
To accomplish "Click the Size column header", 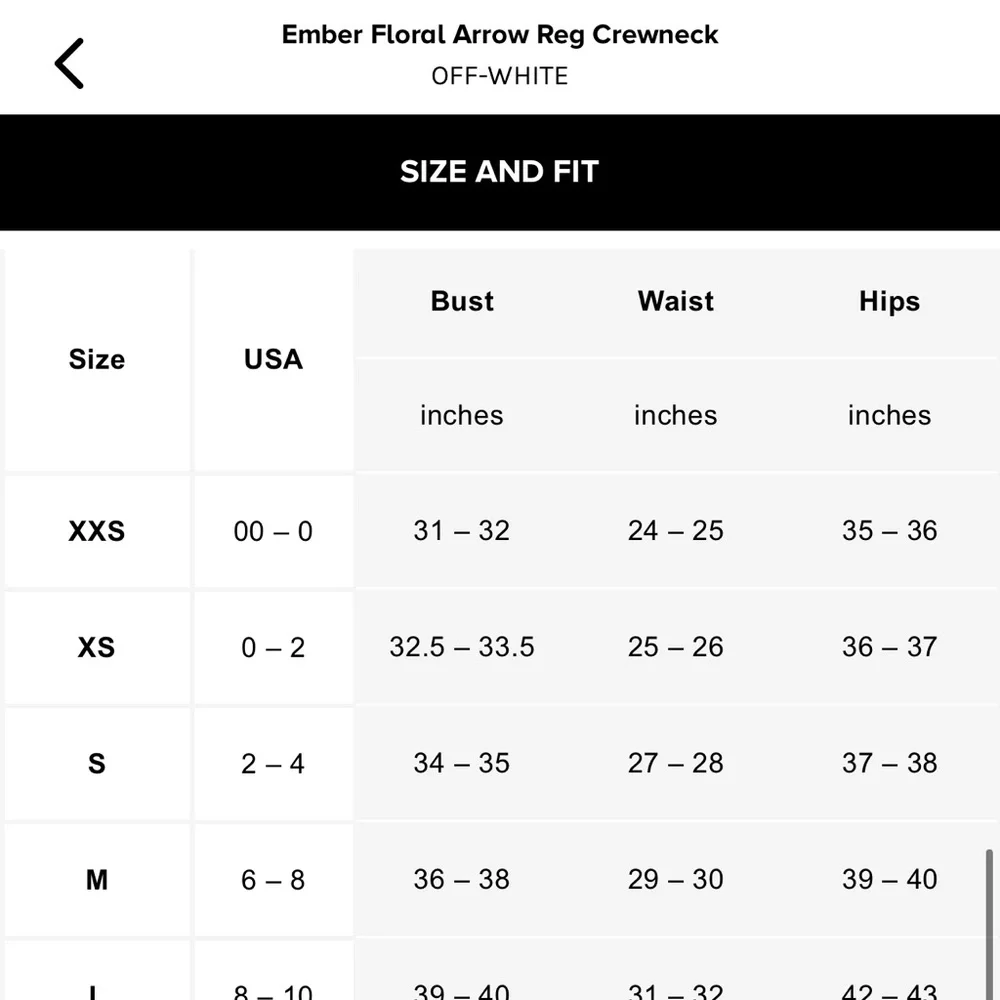I will (97, 360).
